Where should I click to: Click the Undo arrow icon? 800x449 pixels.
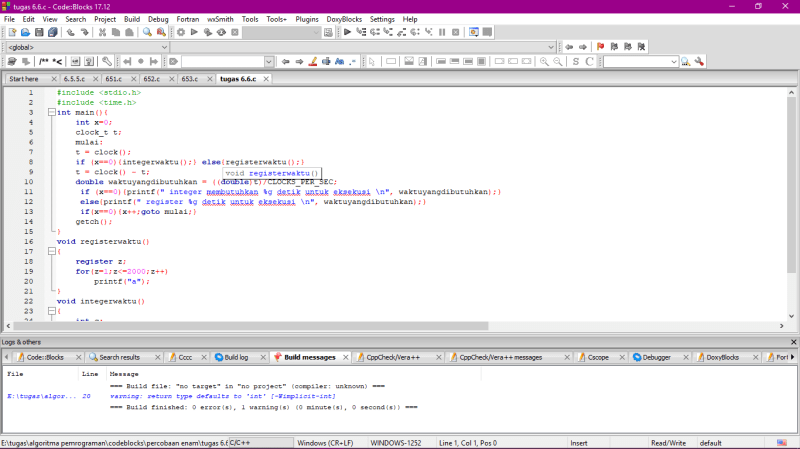[71, 32]
